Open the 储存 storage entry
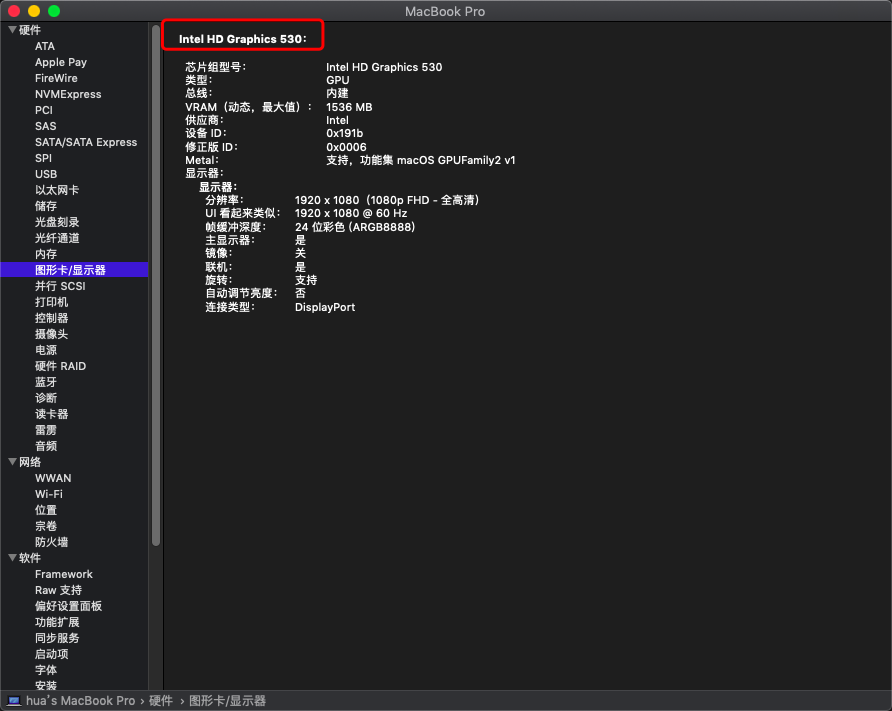The width and height of the screenshot is (892, 711). click(x=46, y=206)
